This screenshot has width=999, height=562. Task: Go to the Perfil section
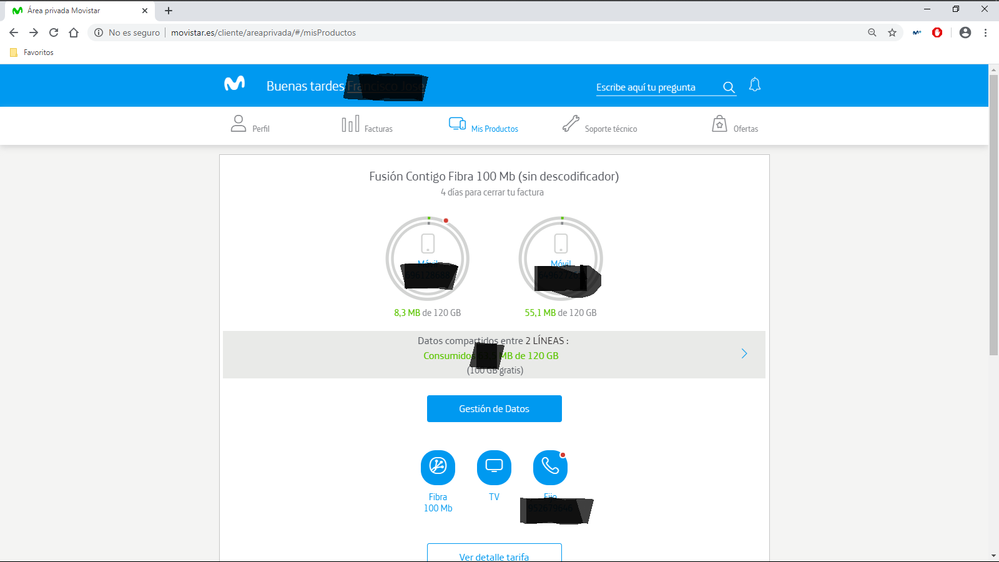[x=250, y=126]
